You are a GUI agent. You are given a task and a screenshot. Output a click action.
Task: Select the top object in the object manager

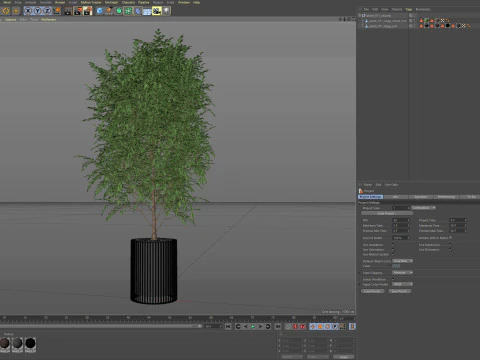point(378,15)
